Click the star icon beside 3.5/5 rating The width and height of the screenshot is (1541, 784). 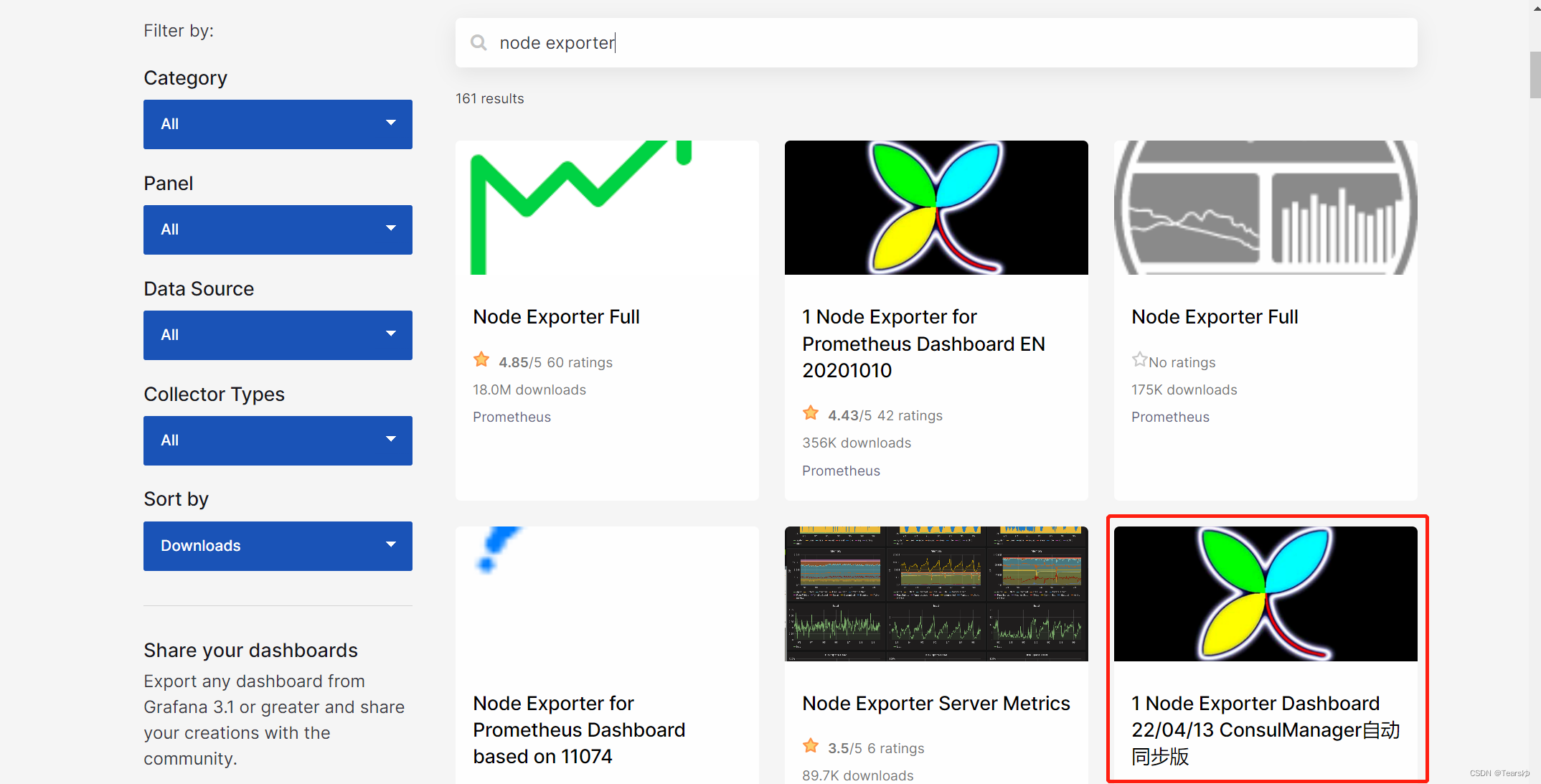click(x=811, y=745)
